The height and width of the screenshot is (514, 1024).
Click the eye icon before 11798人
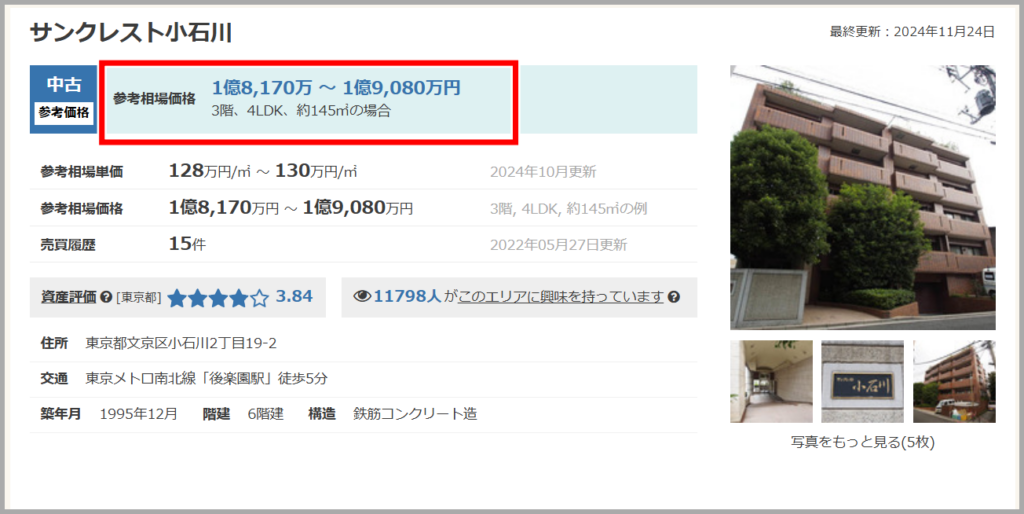362,297
